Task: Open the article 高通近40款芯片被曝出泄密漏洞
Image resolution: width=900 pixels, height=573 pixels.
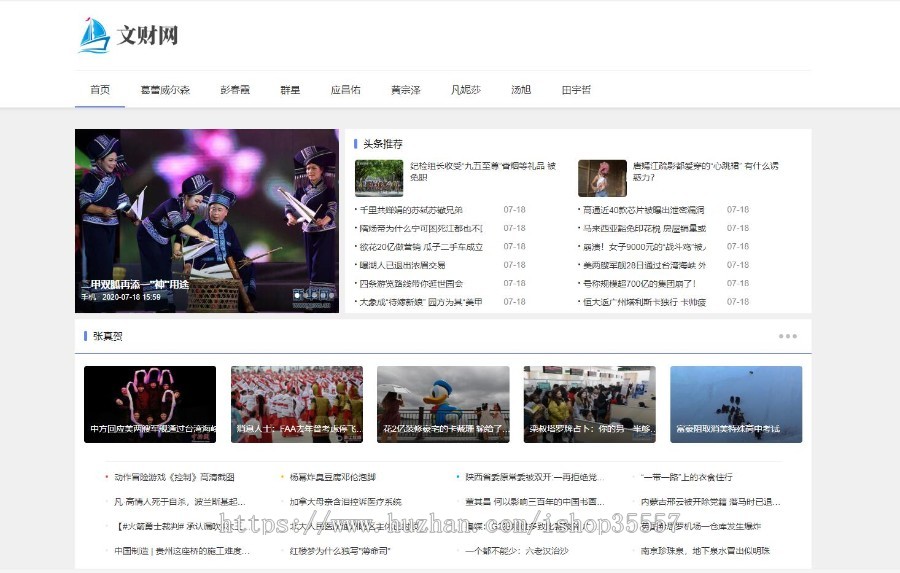Action: pyautogui.click(x=643, y=210)
